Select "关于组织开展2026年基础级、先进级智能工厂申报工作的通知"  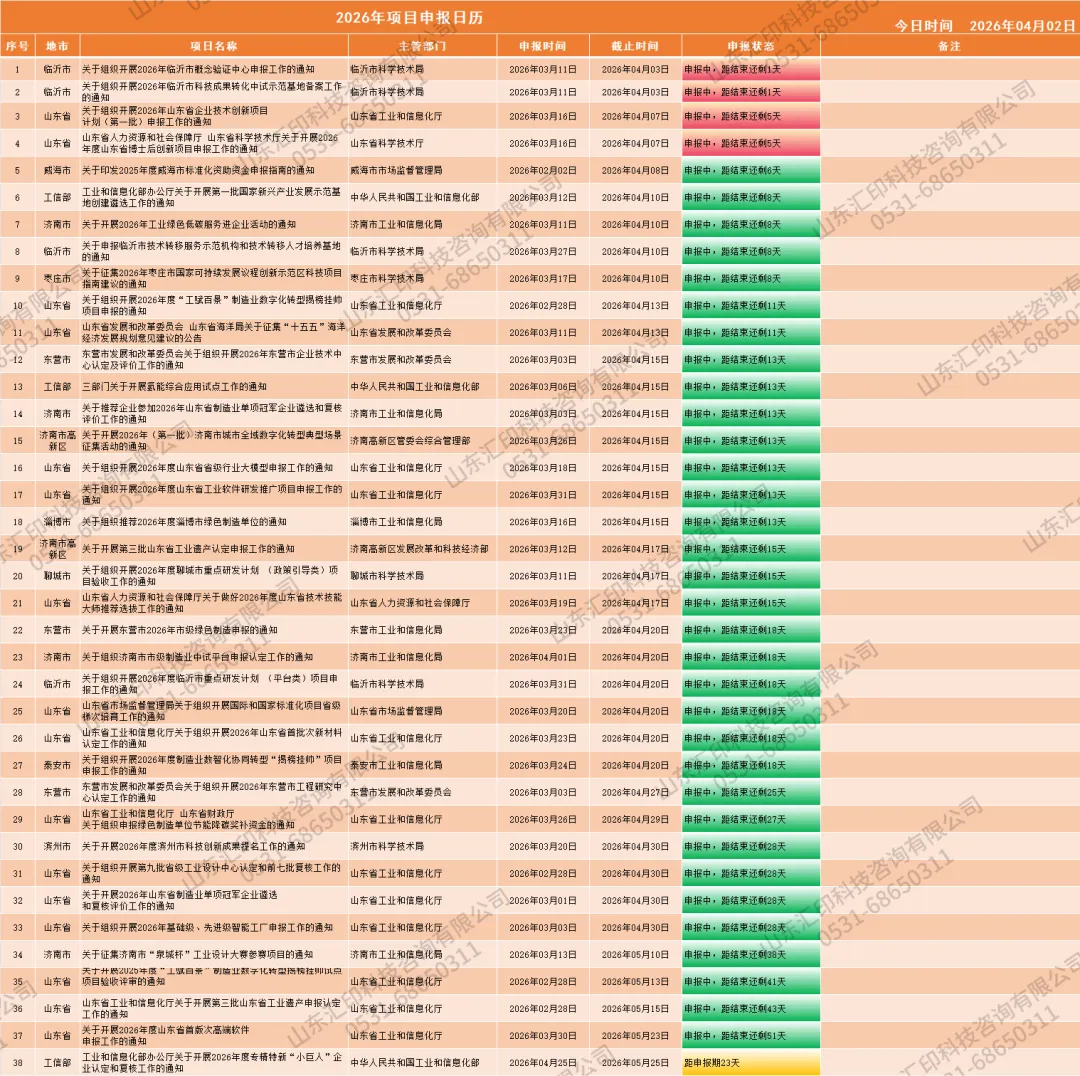[207, 927]
